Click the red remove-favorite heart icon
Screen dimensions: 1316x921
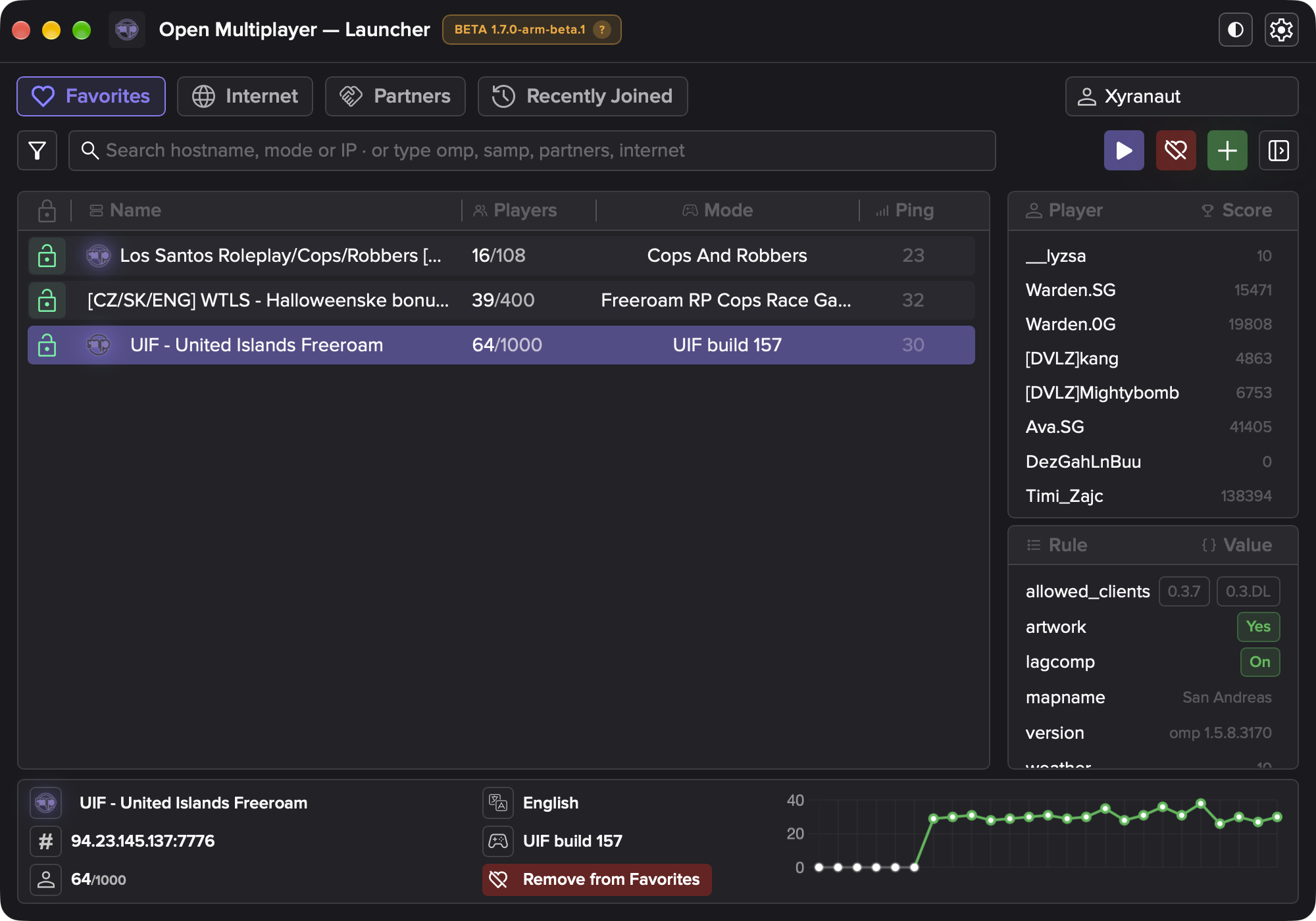pyautogui.click(x=1176, y=151)
